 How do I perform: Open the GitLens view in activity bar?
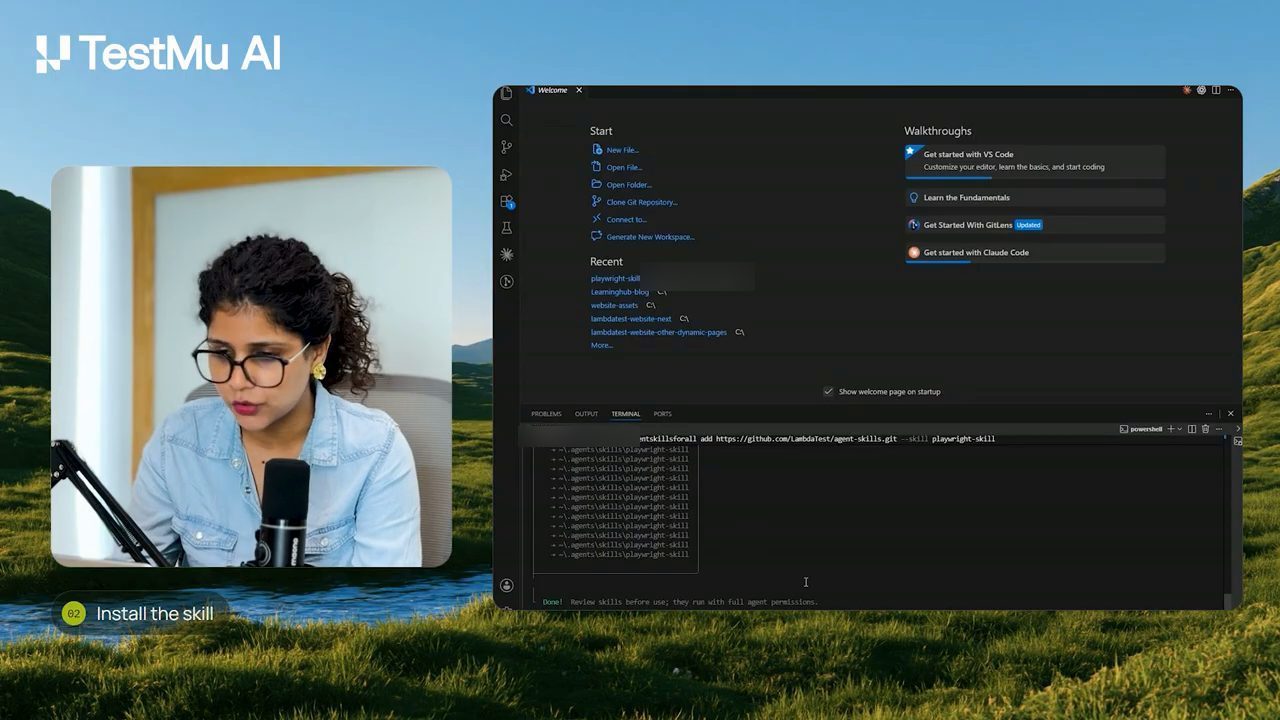[x=506, y=282]
